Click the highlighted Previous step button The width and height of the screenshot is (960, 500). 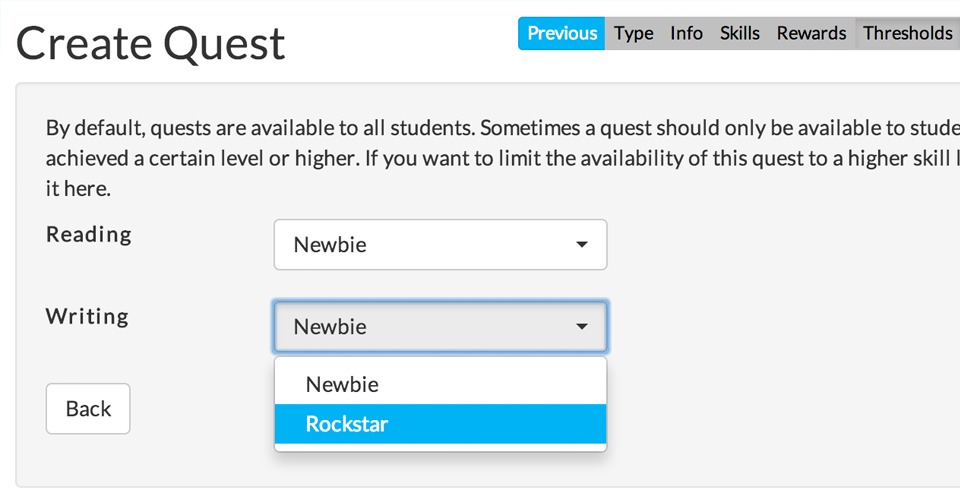click(x=561, y=33)
